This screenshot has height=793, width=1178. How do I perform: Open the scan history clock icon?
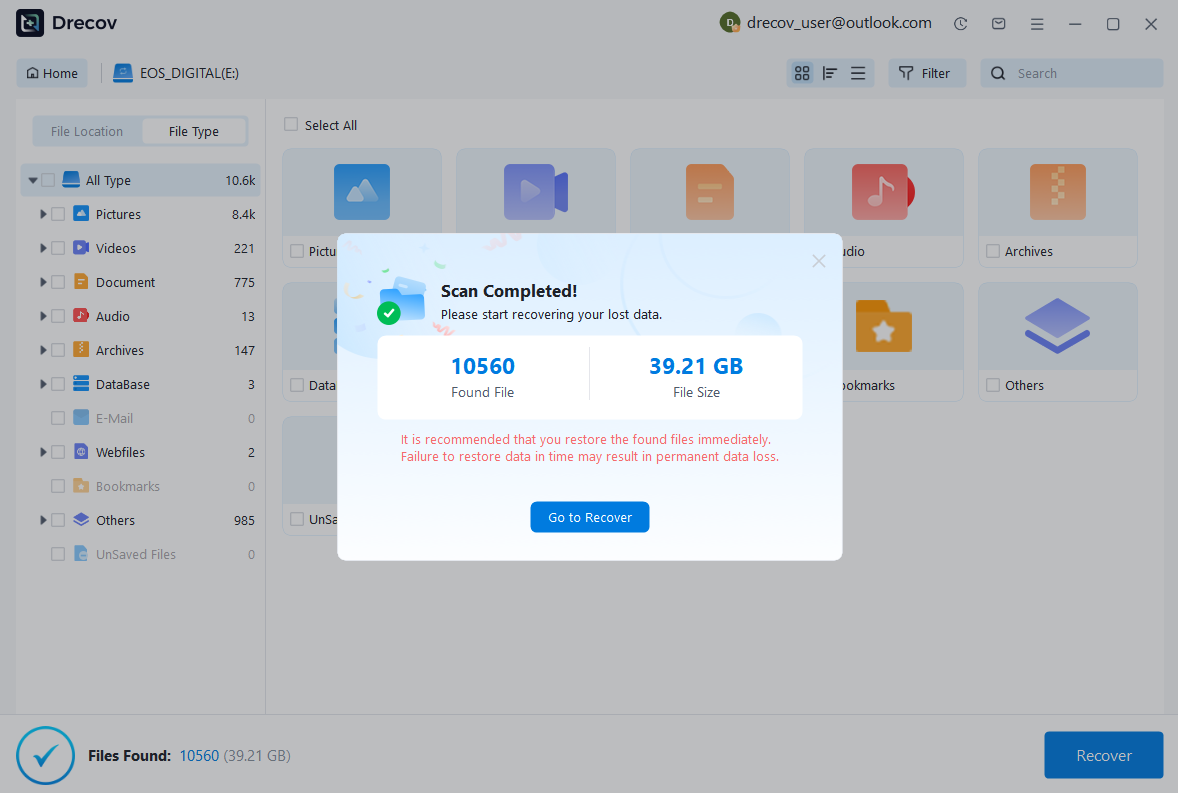960,24
